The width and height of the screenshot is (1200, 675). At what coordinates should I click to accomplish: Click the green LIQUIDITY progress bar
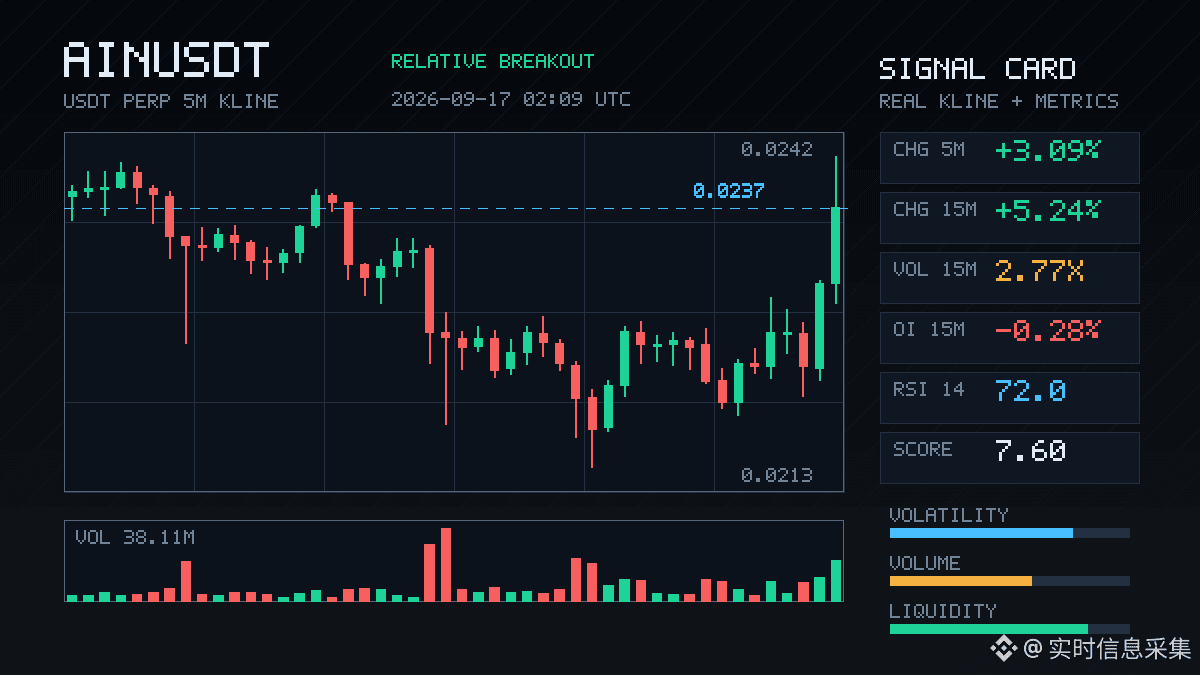tap(988, 629)
